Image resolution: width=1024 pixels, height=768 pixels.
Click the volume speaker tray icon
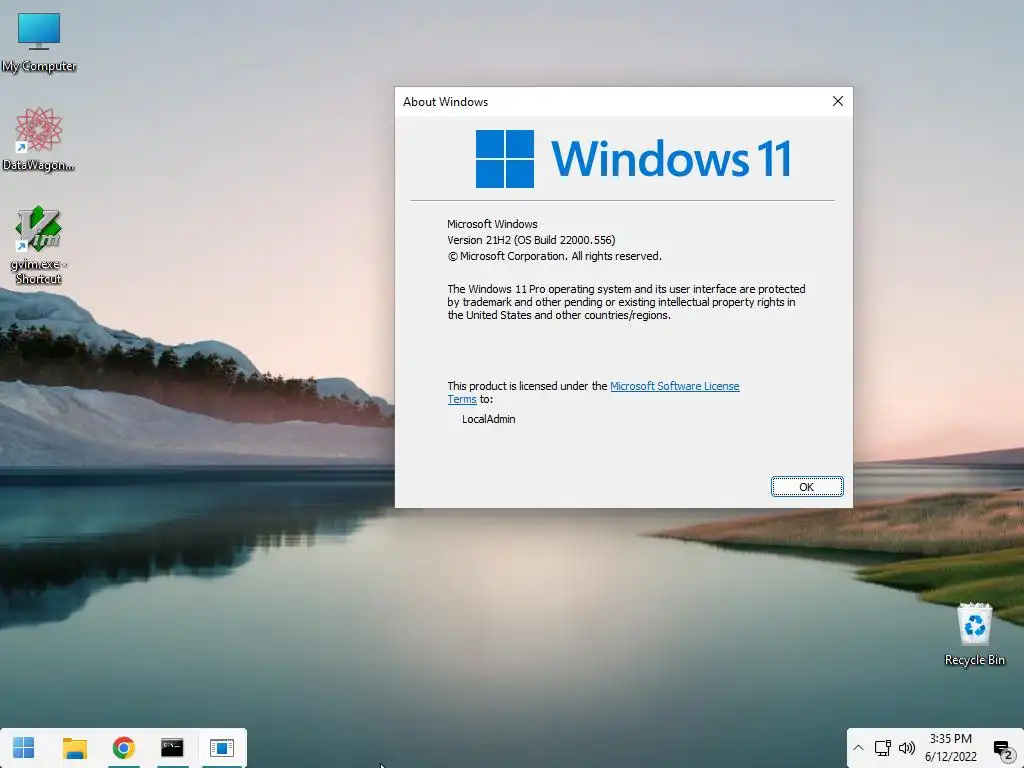pyautogui.click(x=906, y=748)
